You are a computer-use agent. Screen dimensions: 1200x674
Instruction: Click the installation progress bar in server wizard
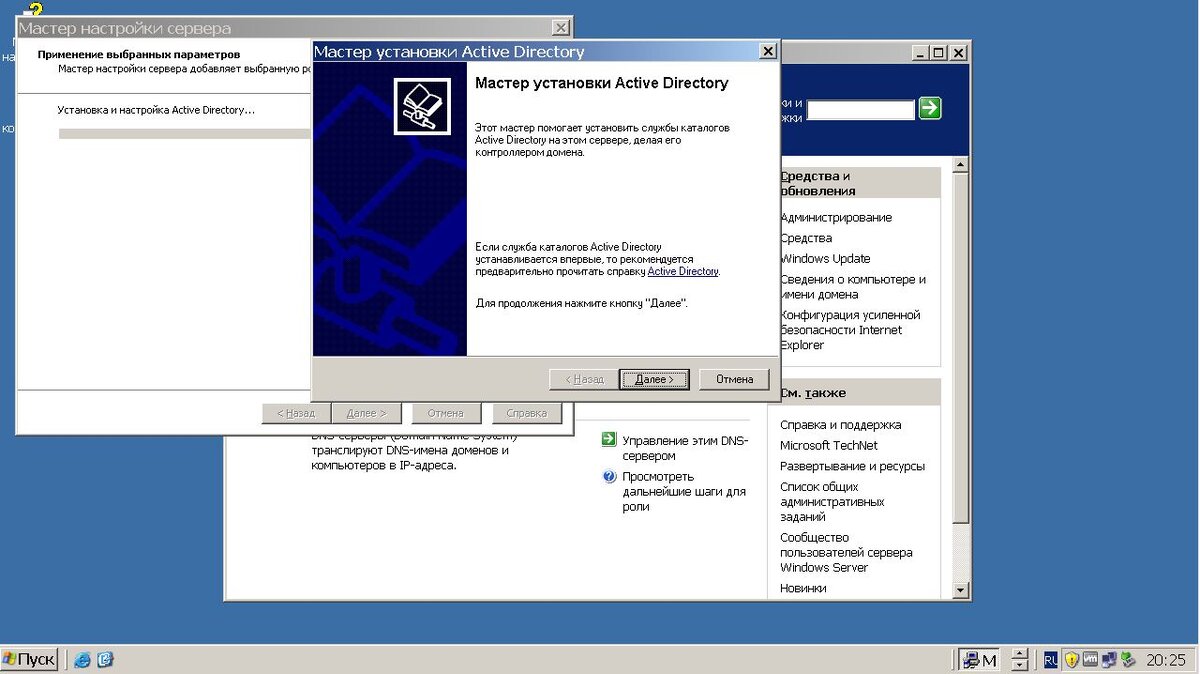pos(186,133)
